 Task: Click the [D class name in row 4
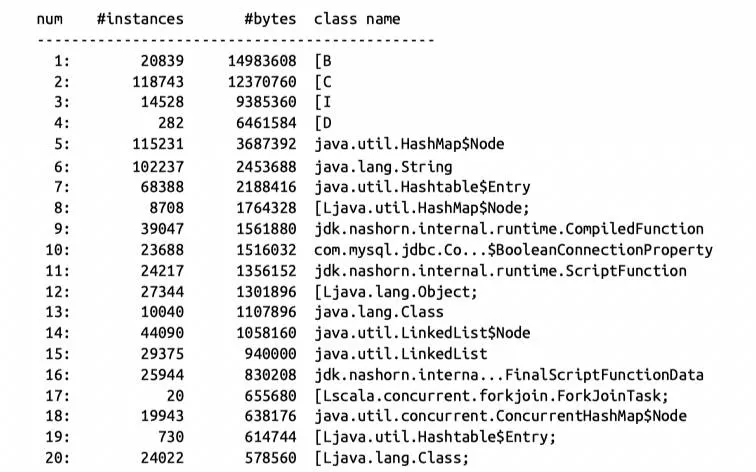coord(321,124)
